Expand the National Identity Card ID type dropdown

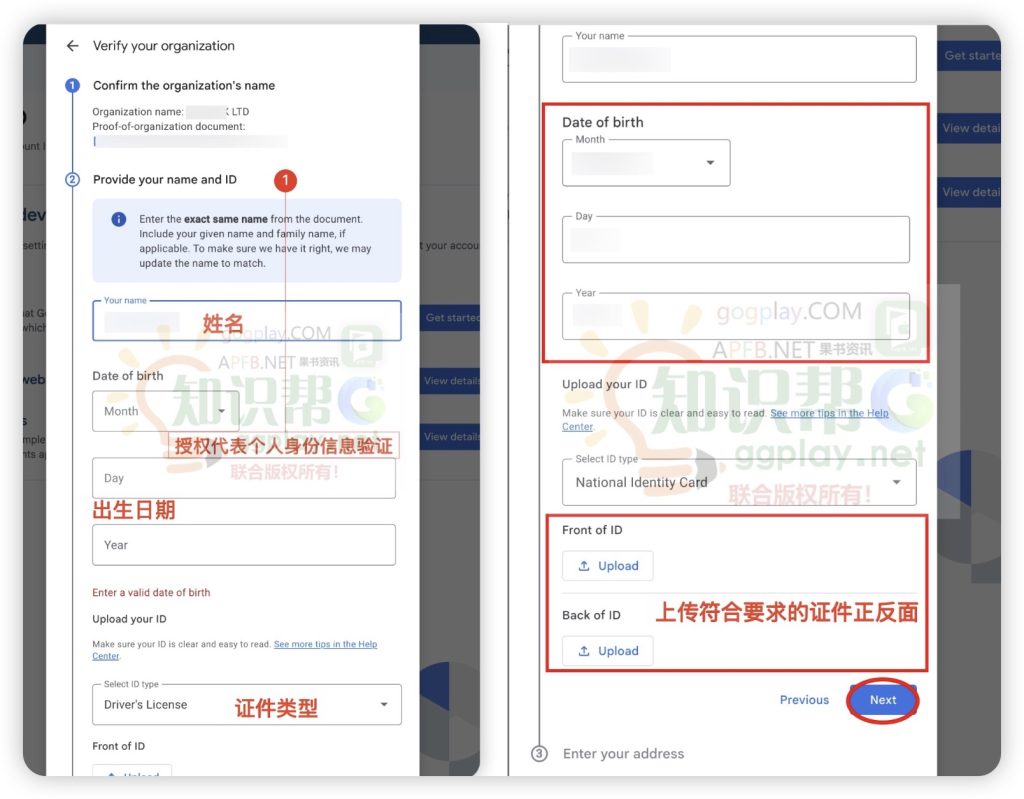[x=738, y=482]
